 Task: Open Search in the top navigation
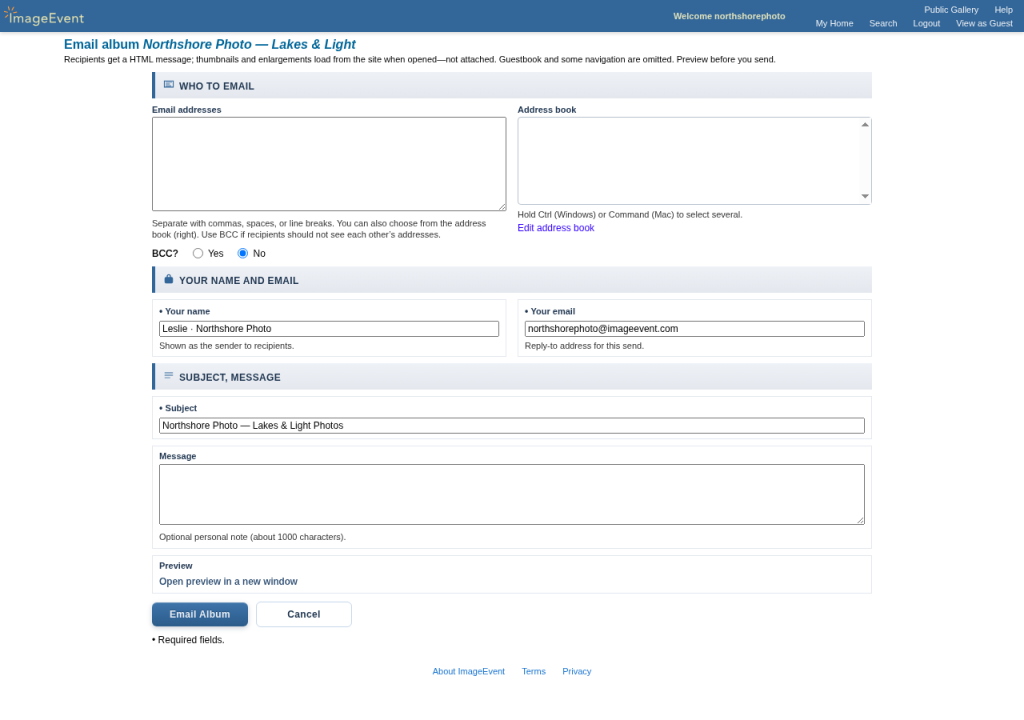(x=883, y=24)
